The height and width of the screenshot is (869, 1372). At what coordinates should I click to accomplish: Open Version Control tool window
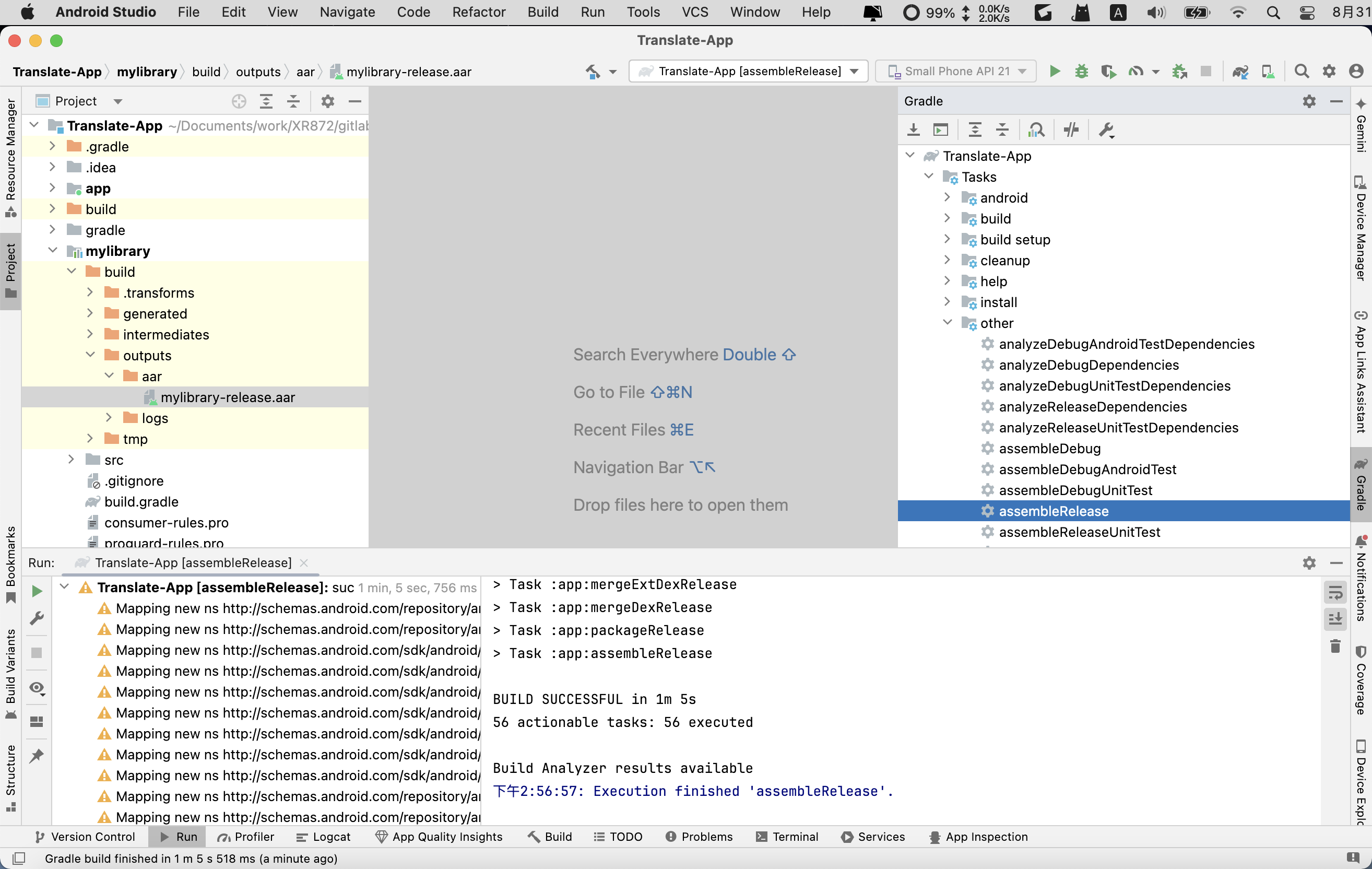click(x=85, y=837)
